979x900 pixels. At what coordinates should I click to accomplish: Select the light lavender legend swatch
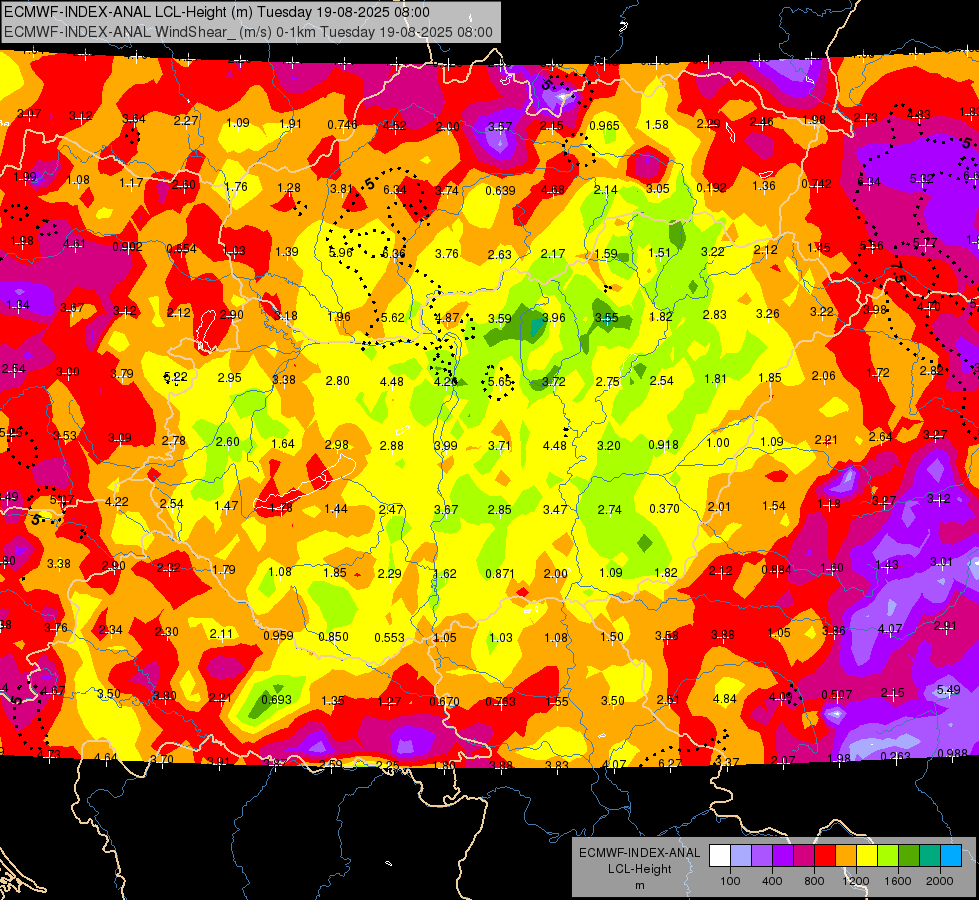740,856
